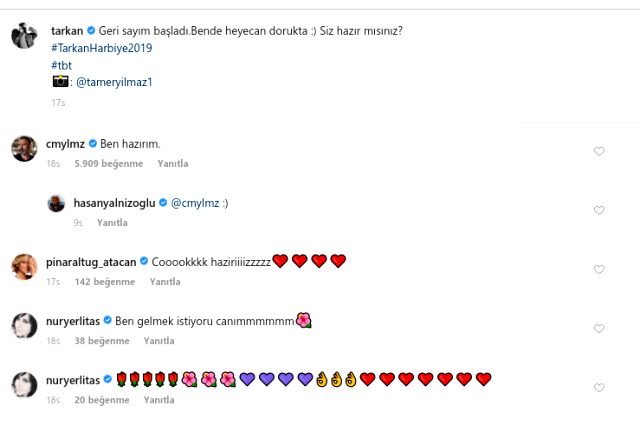Open pinaraltug_atacan's profile avatar
640x426 pixels.
(x=24, y=267)
